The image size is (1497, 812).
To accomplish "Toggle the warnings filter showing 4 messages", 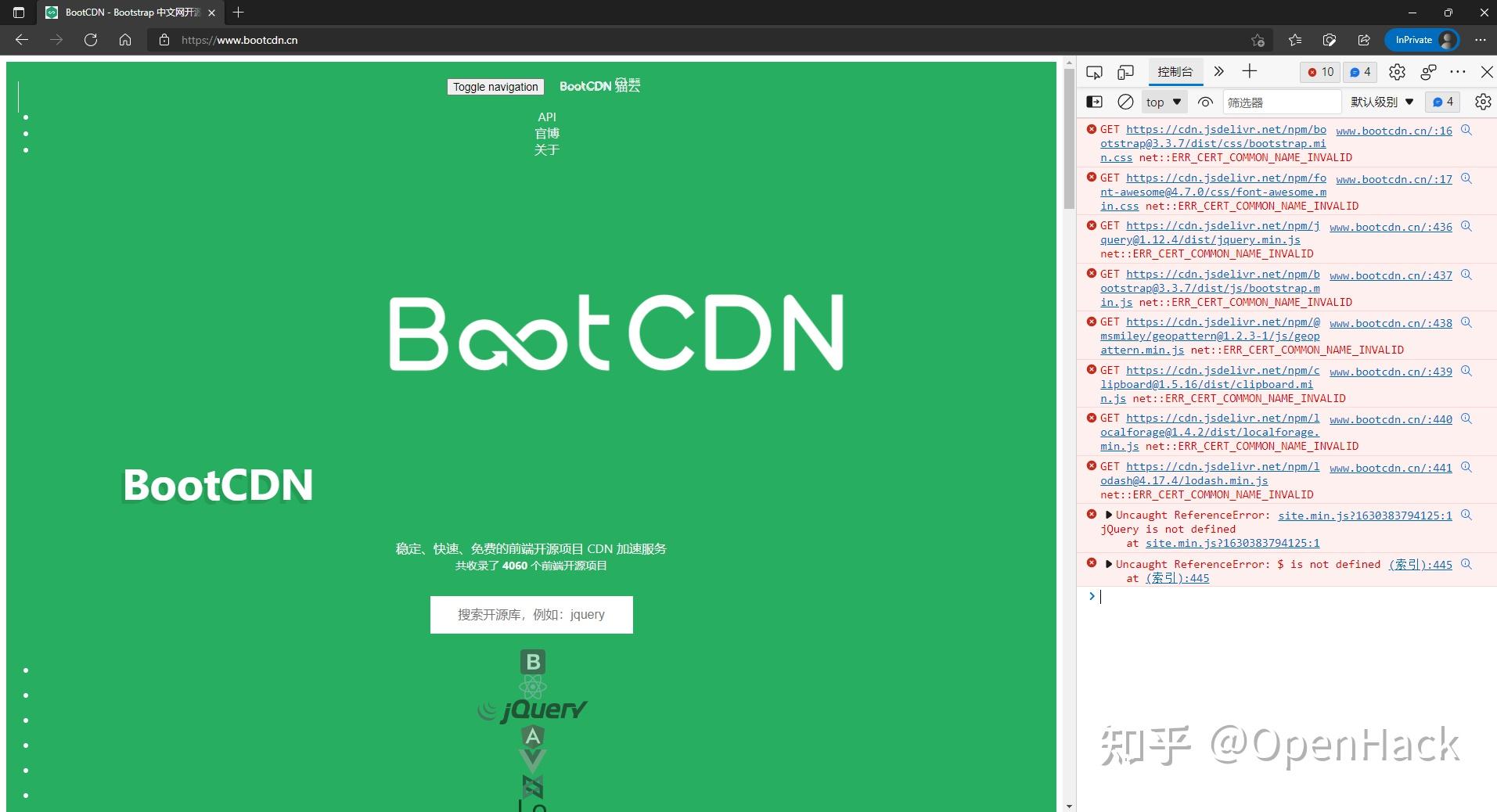I will pyautogui.click(x=1359, y=71).
